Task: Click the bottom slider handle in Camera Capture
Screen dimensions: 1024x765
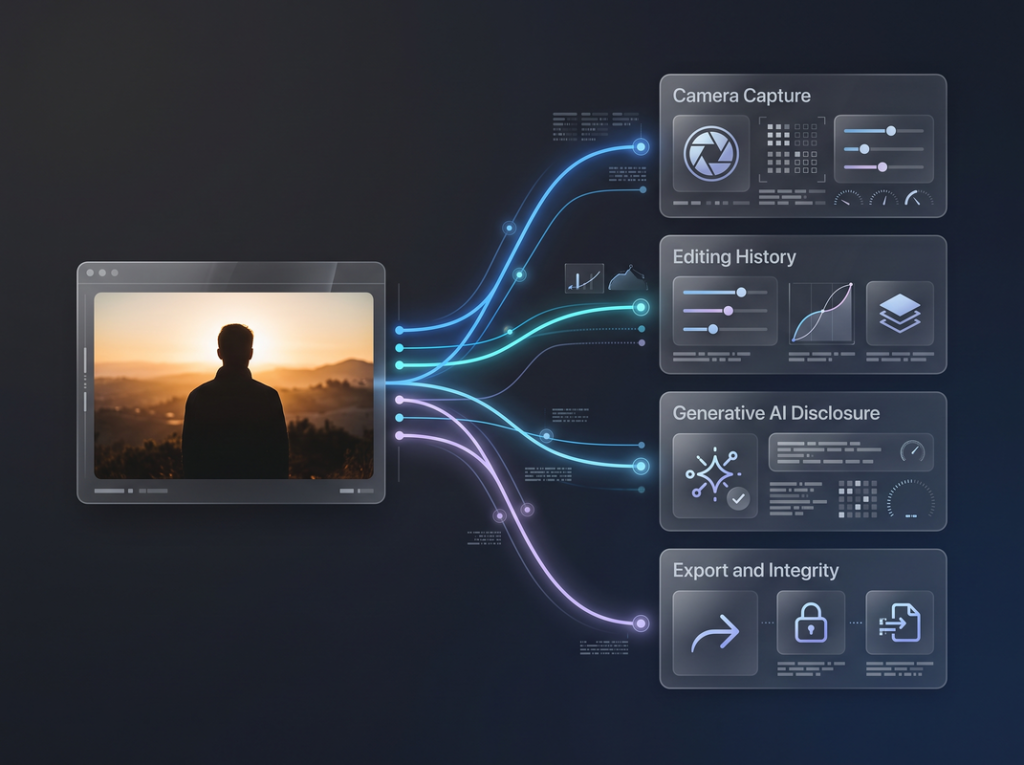Action: pyautogui.click(x=882, y=167)
